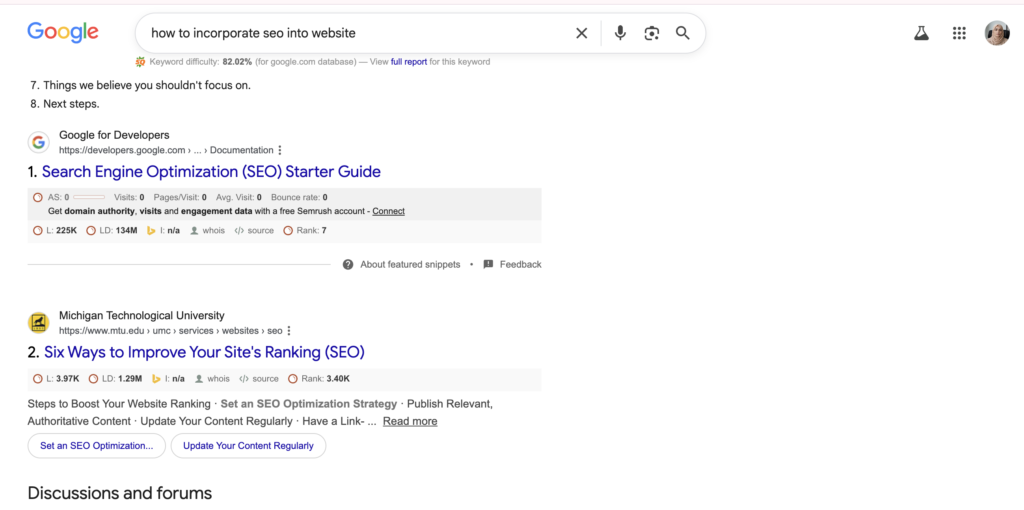Screen dimensions: 1024x510
Task: Click the Google for Developers site name
Action: click(x=114, y=135)
